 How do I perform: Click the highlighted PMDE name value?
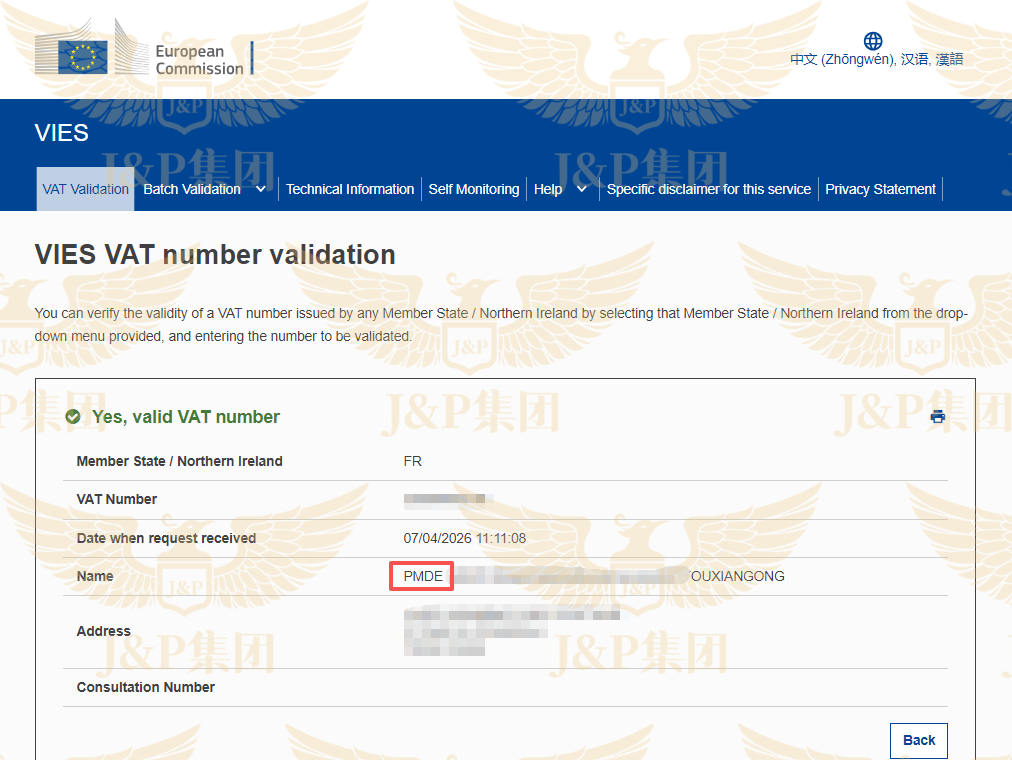(x=421, y=576)
